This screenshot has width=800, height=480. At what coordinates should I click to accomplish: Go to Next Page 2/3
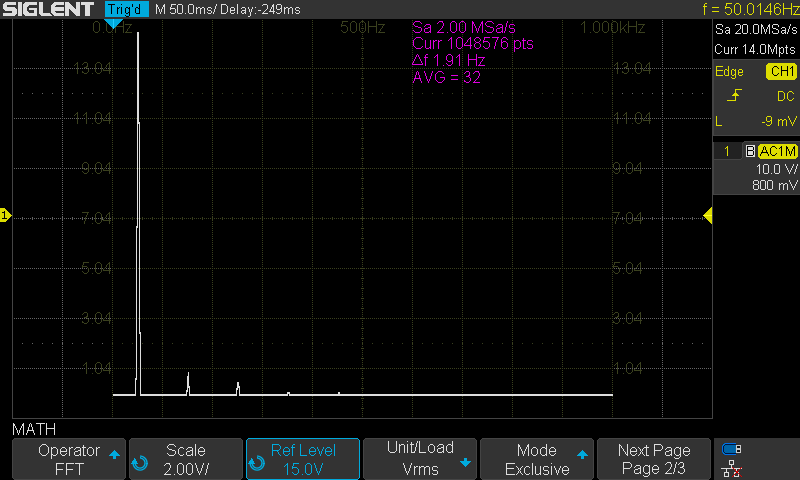[x=654, y=459]
